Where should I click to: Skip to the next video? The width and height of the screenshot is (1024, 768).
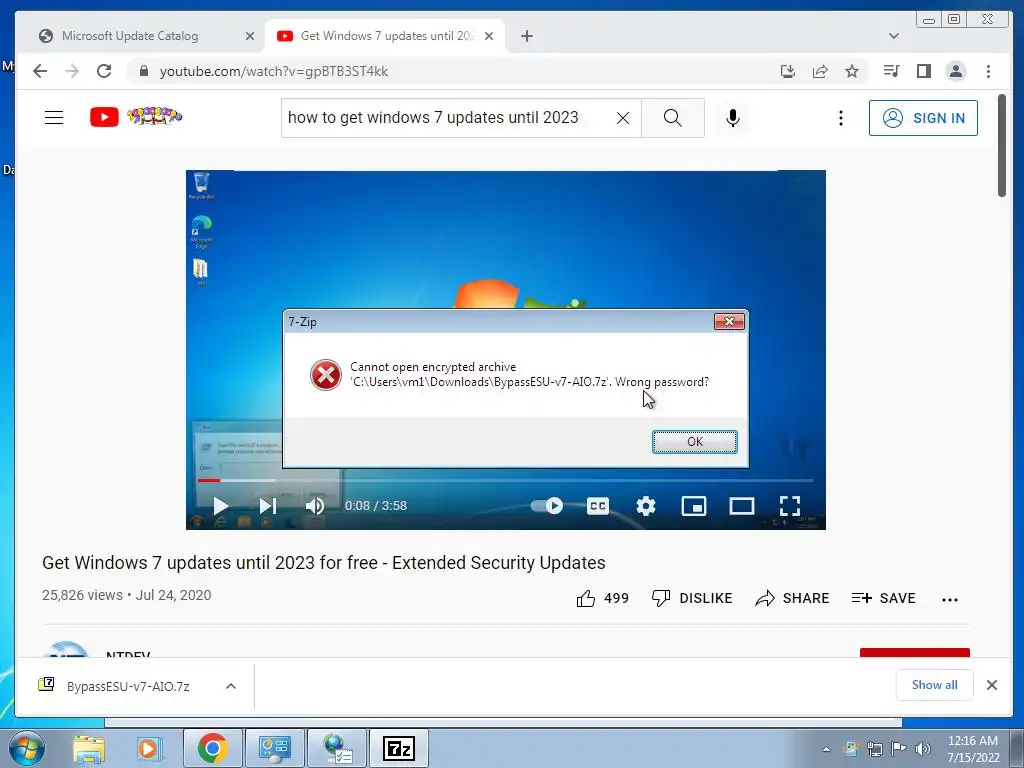[x=268, y=505]
